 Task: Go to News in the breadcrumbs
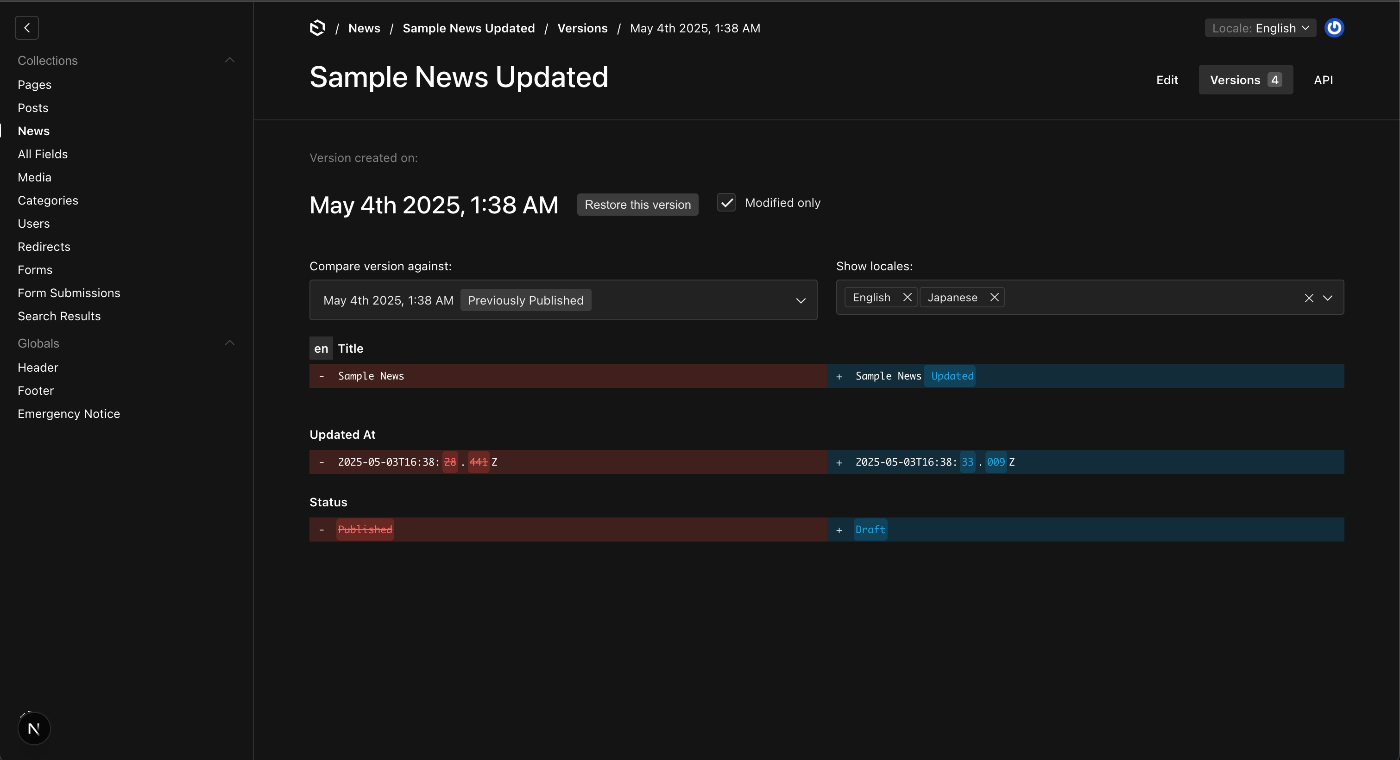[364, 28]
